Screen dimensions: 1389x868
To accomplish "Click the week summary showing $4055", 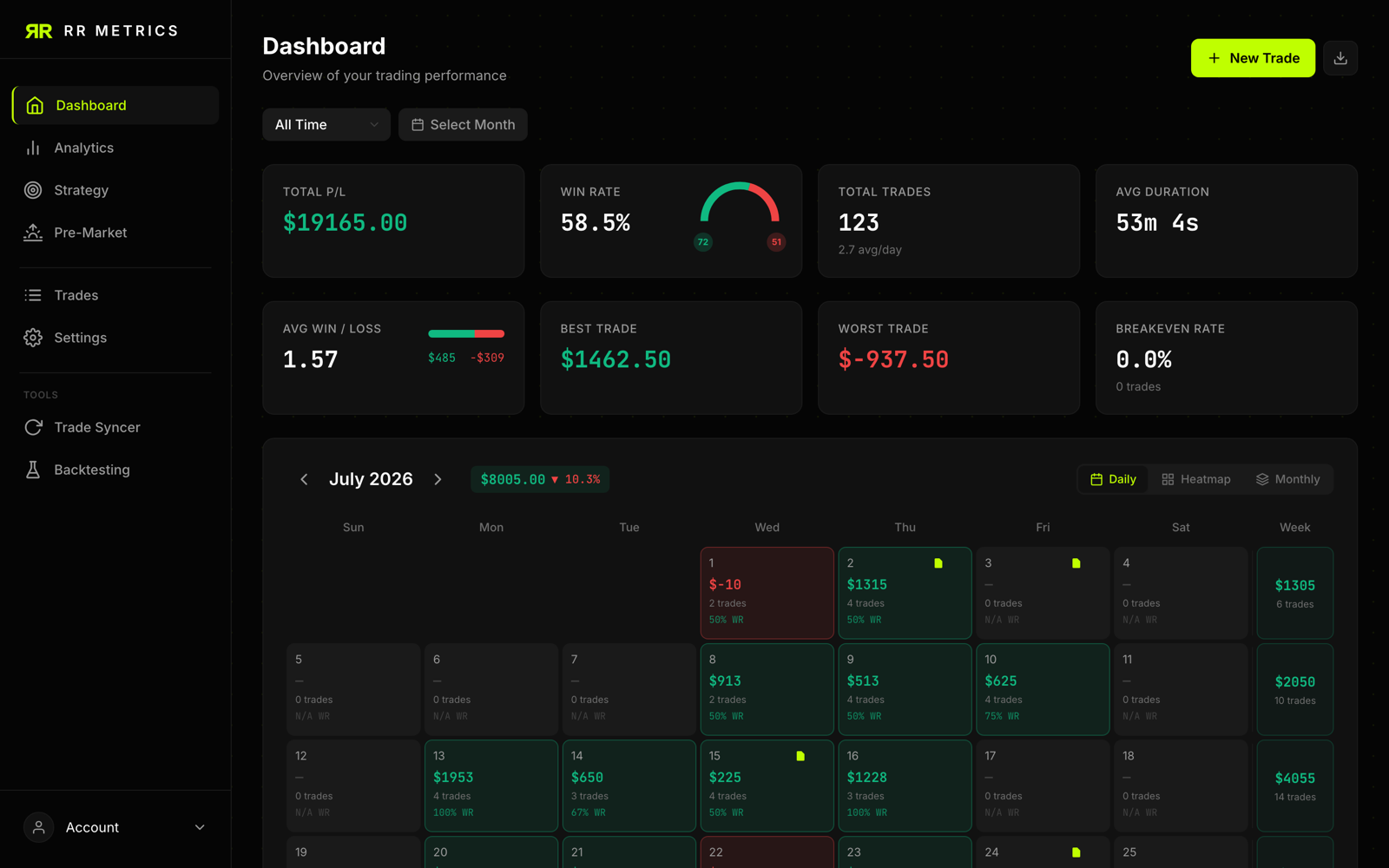I will [x=1294, y=786].
